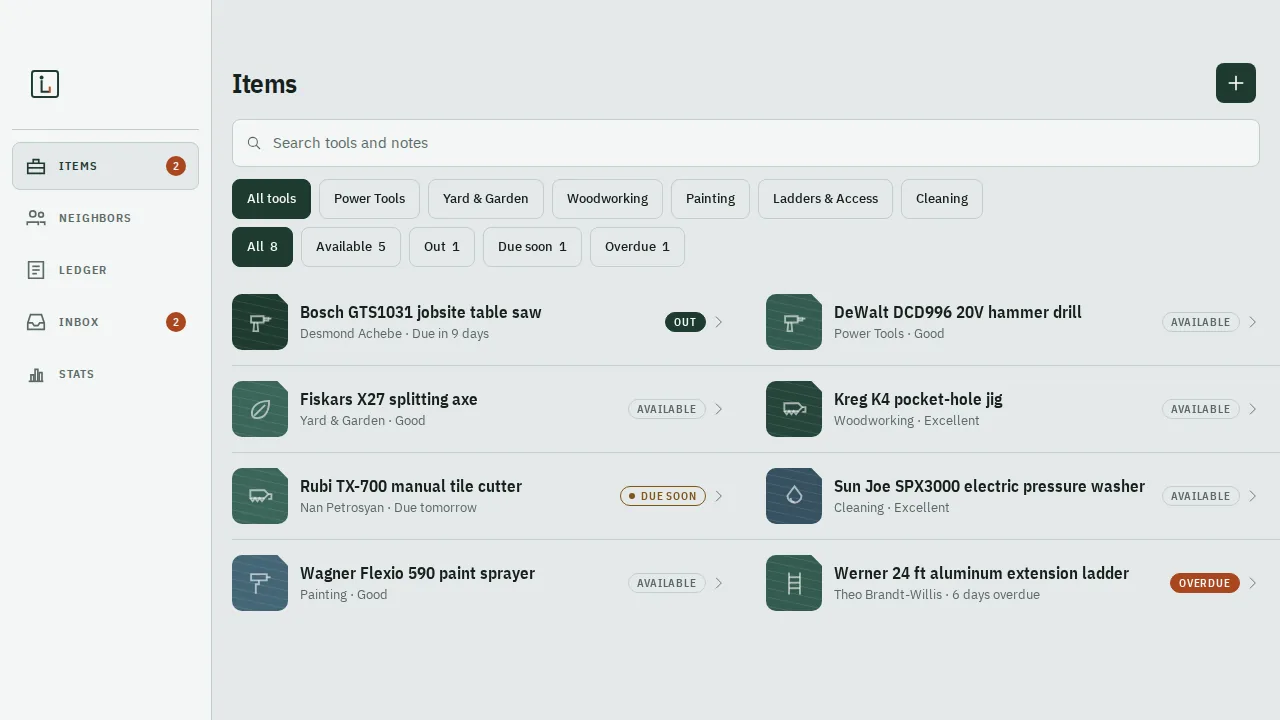Viewport: 1280px width, 720px height.
Task: Expand the Rubi tile cutter row chevron
Action: (719, 496)
